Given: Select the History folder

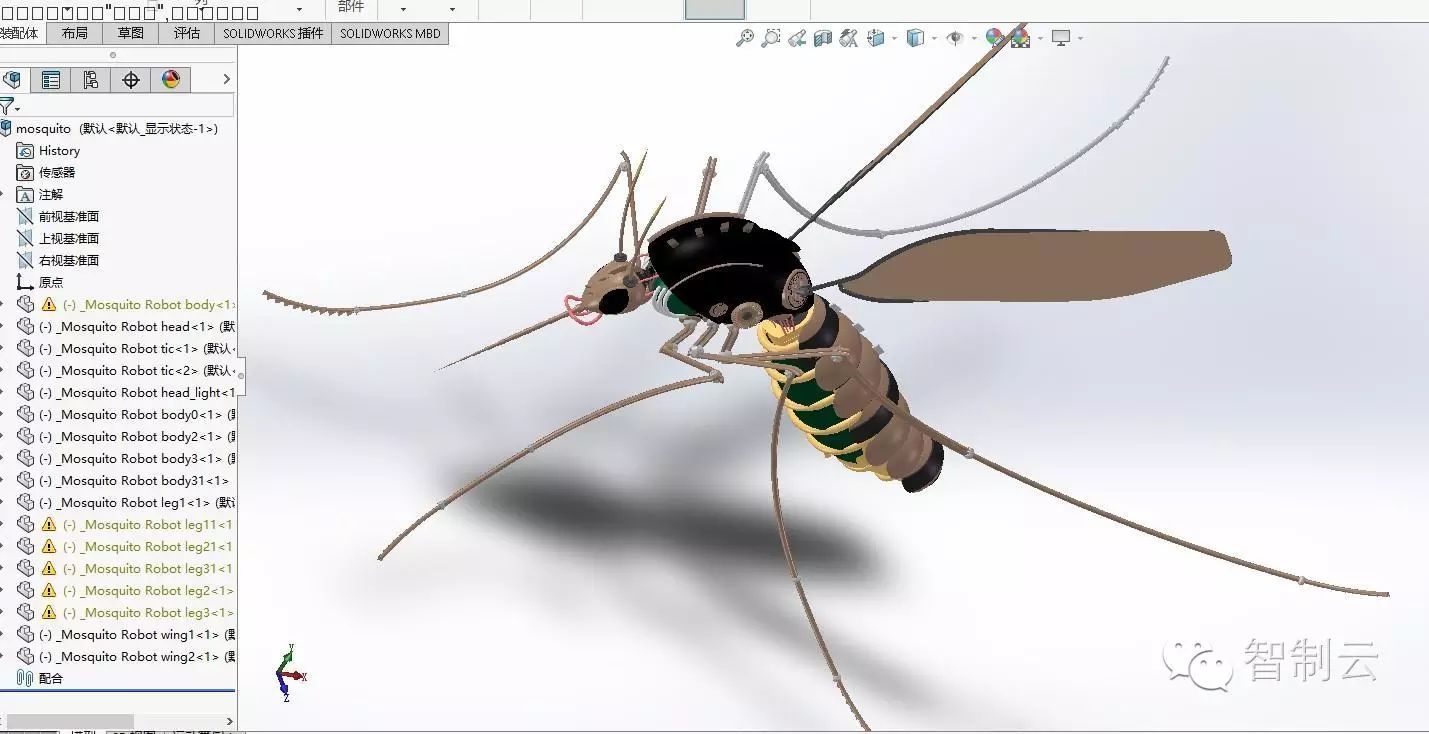Looking at the screenshot, I should (48, 151).
